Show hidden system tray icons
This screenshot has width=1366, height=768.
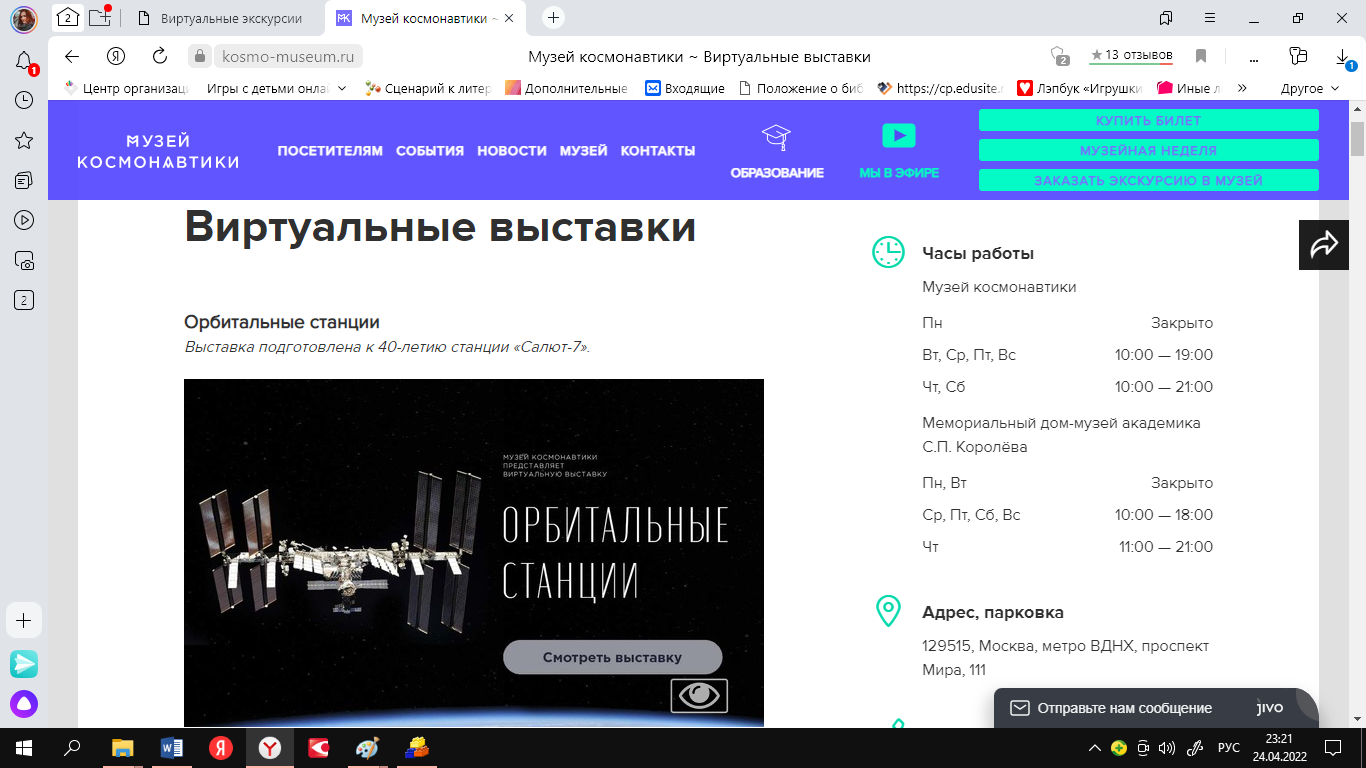pos(1094,747)
